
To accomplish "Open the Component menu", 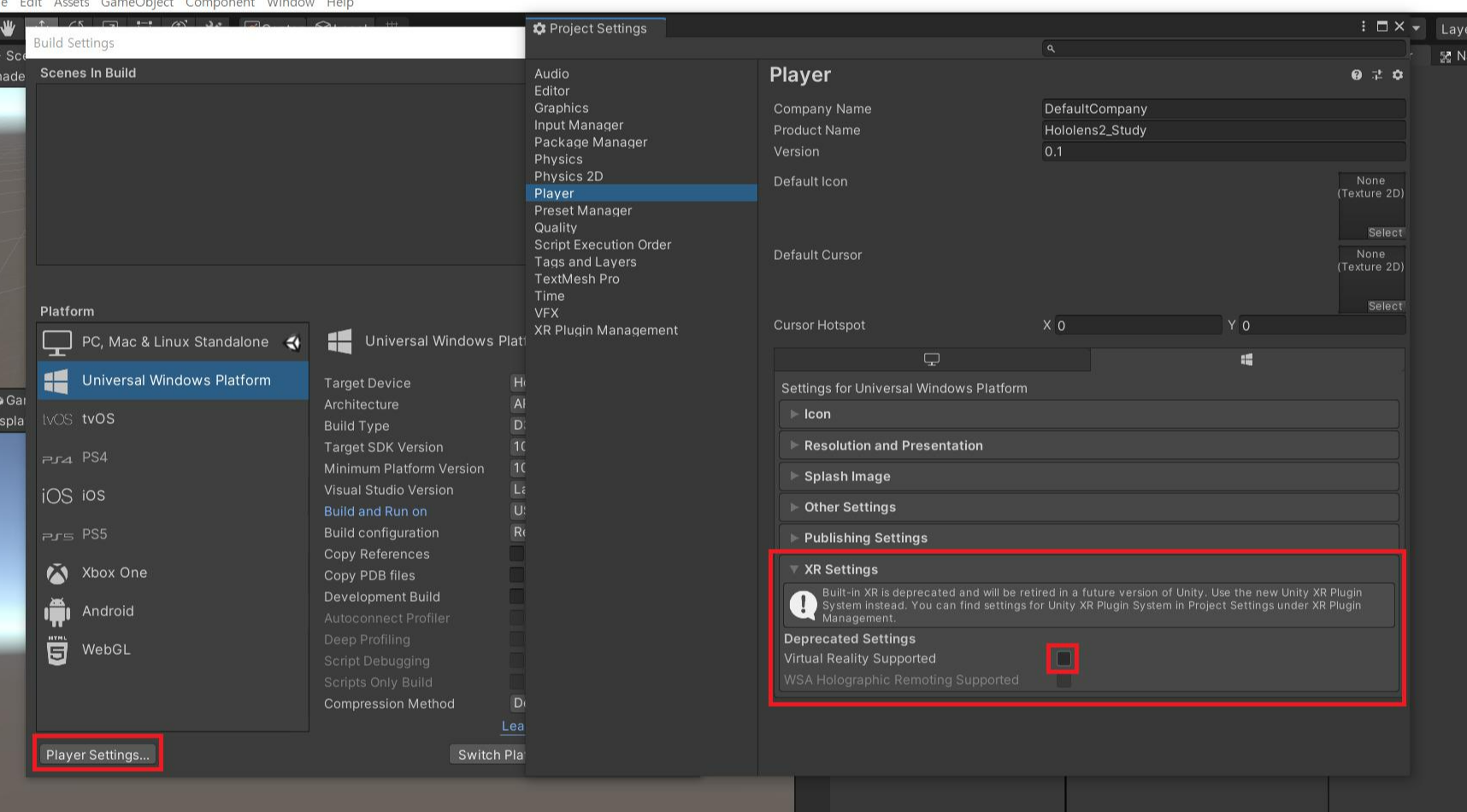I will [x=220, y=4].
